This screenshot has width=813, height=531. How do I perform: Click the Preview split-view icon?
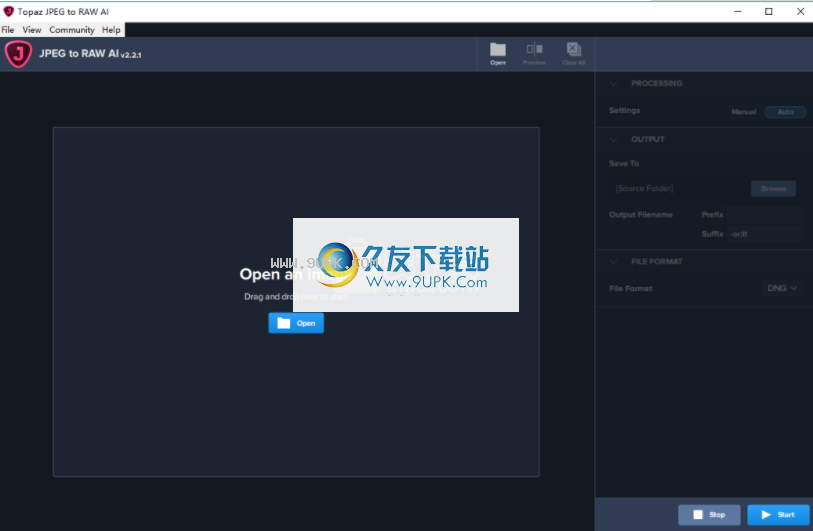click(x=534, y=49)
